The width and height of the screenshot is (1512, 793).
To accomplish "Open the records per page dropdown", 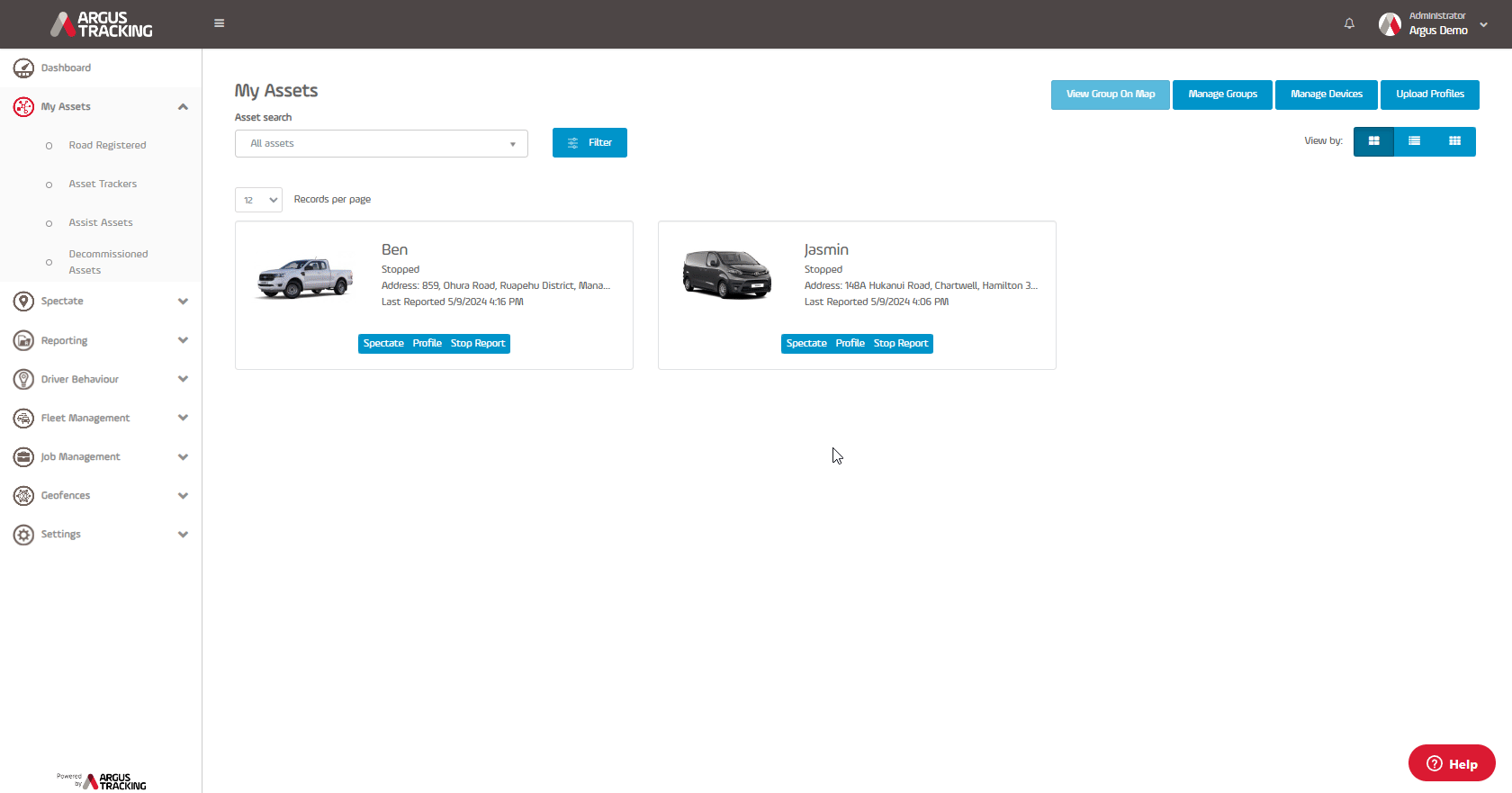I will pyautogui.click(x=258, y=200).
